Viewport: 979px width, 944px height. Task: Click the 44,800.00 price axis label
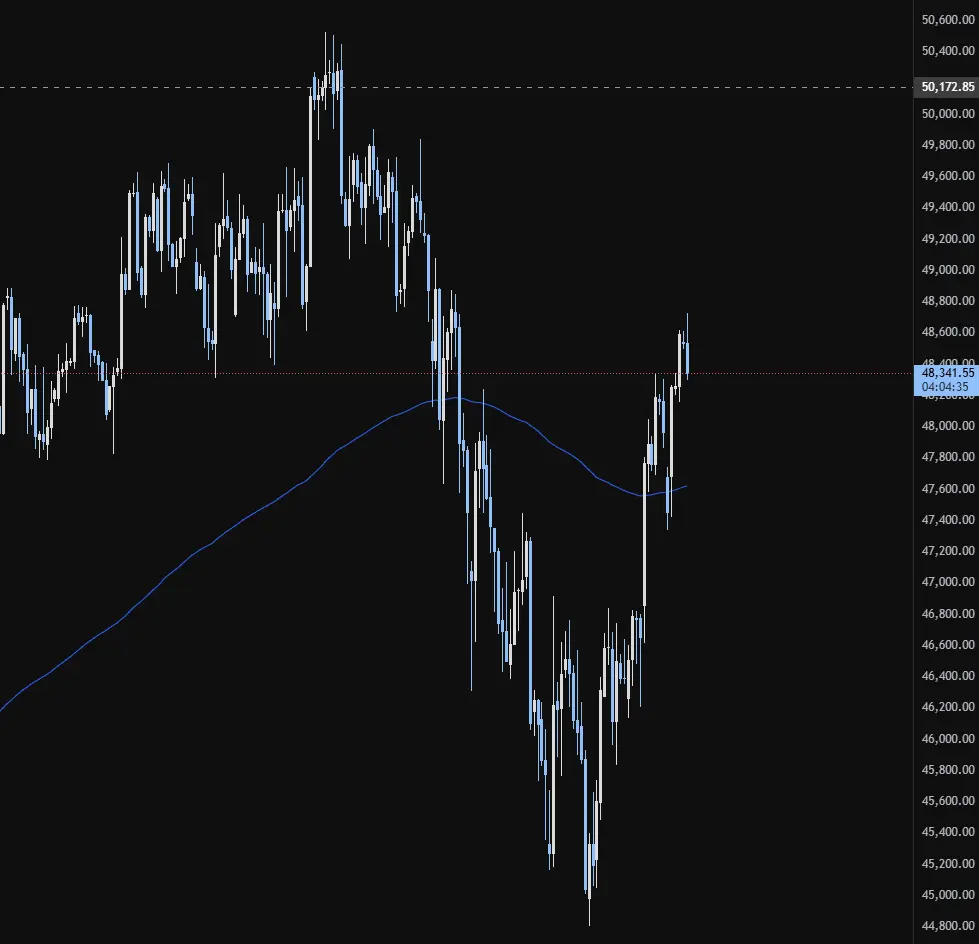click(947, 926)
